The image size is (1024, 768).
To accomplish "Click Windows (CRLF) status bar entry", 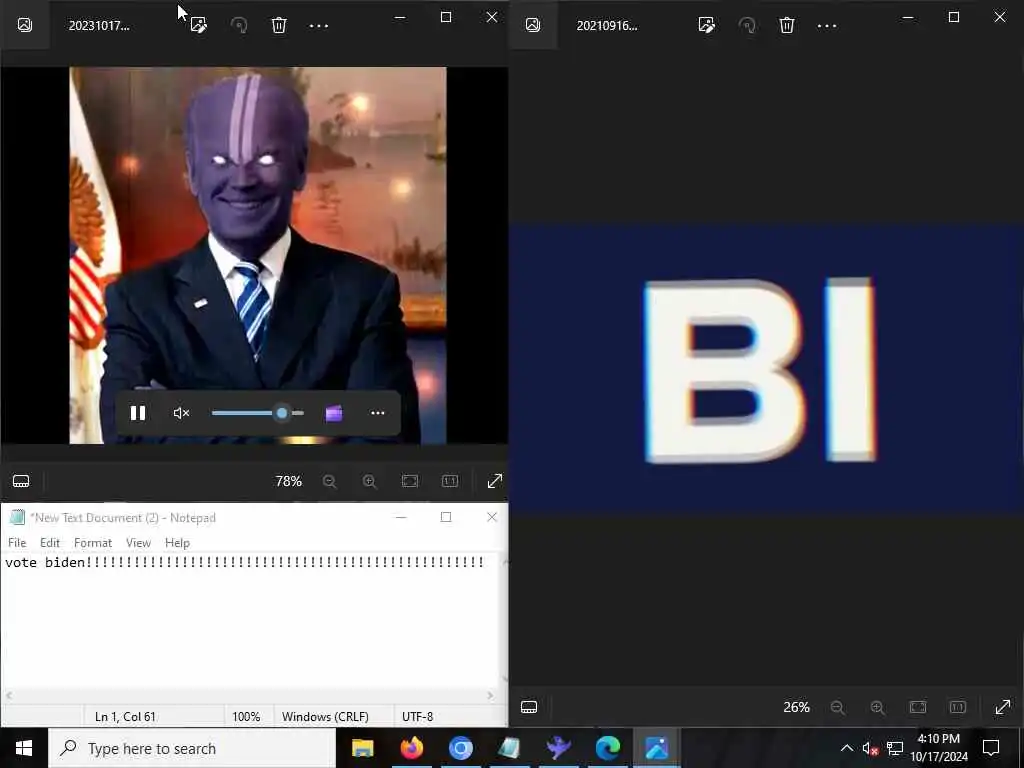I will pos(325,716).
